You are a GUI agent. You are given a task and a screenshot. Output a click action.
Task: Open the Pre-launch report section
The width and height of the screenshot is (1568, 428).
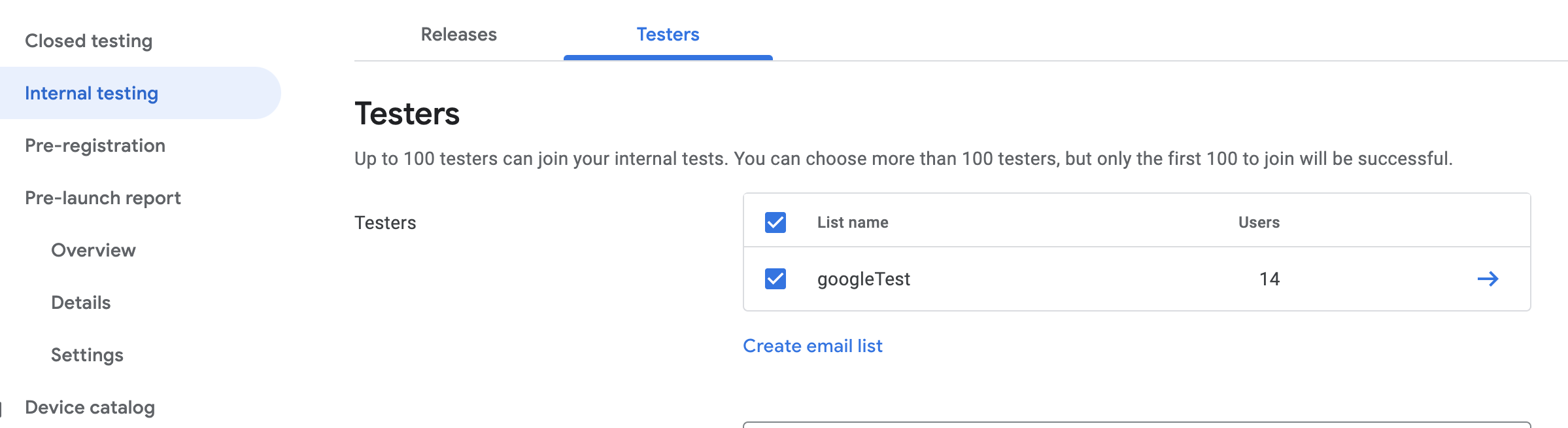point(103,198)
